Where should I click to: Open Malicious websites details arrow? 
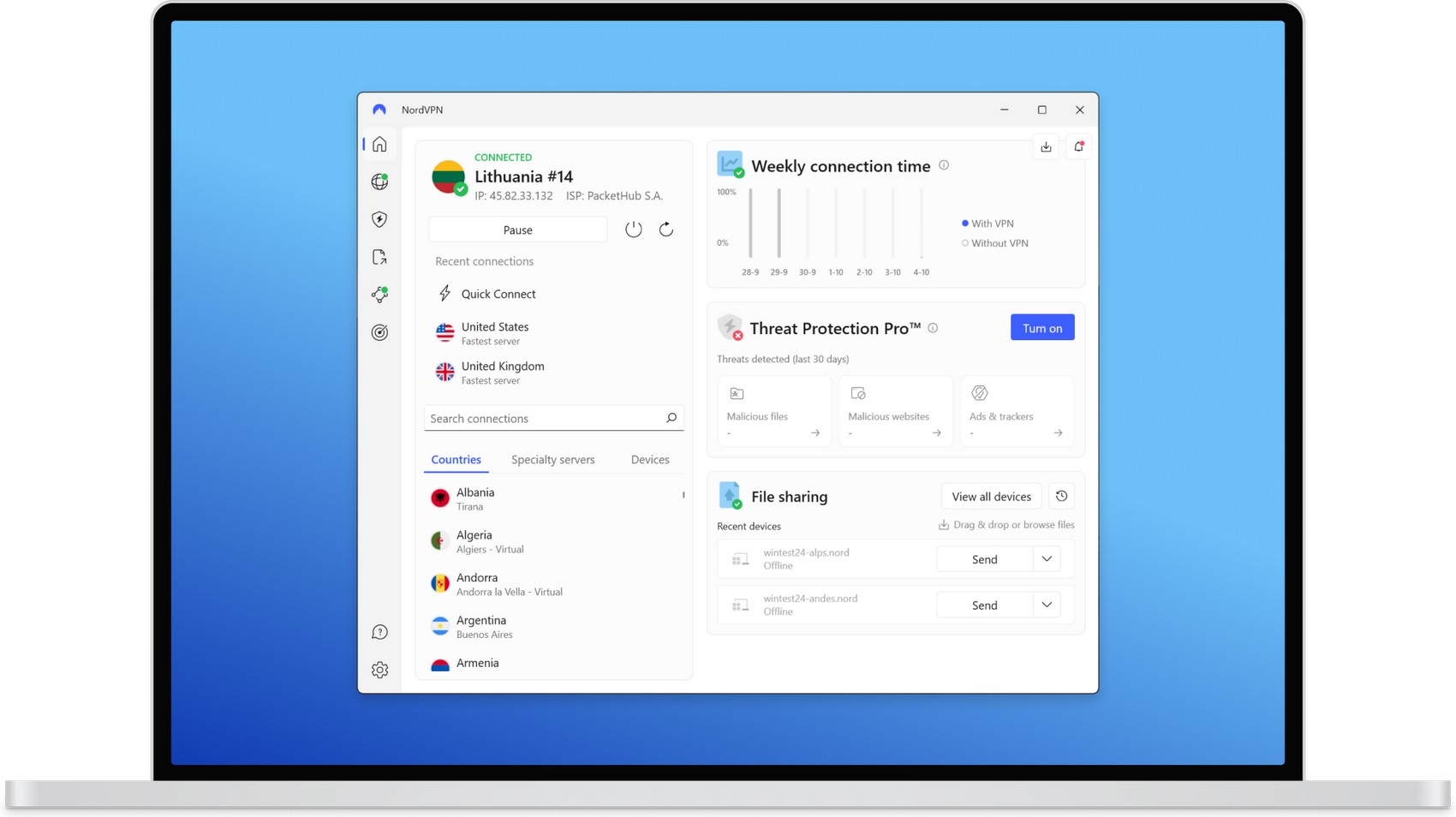pos(937,433)
